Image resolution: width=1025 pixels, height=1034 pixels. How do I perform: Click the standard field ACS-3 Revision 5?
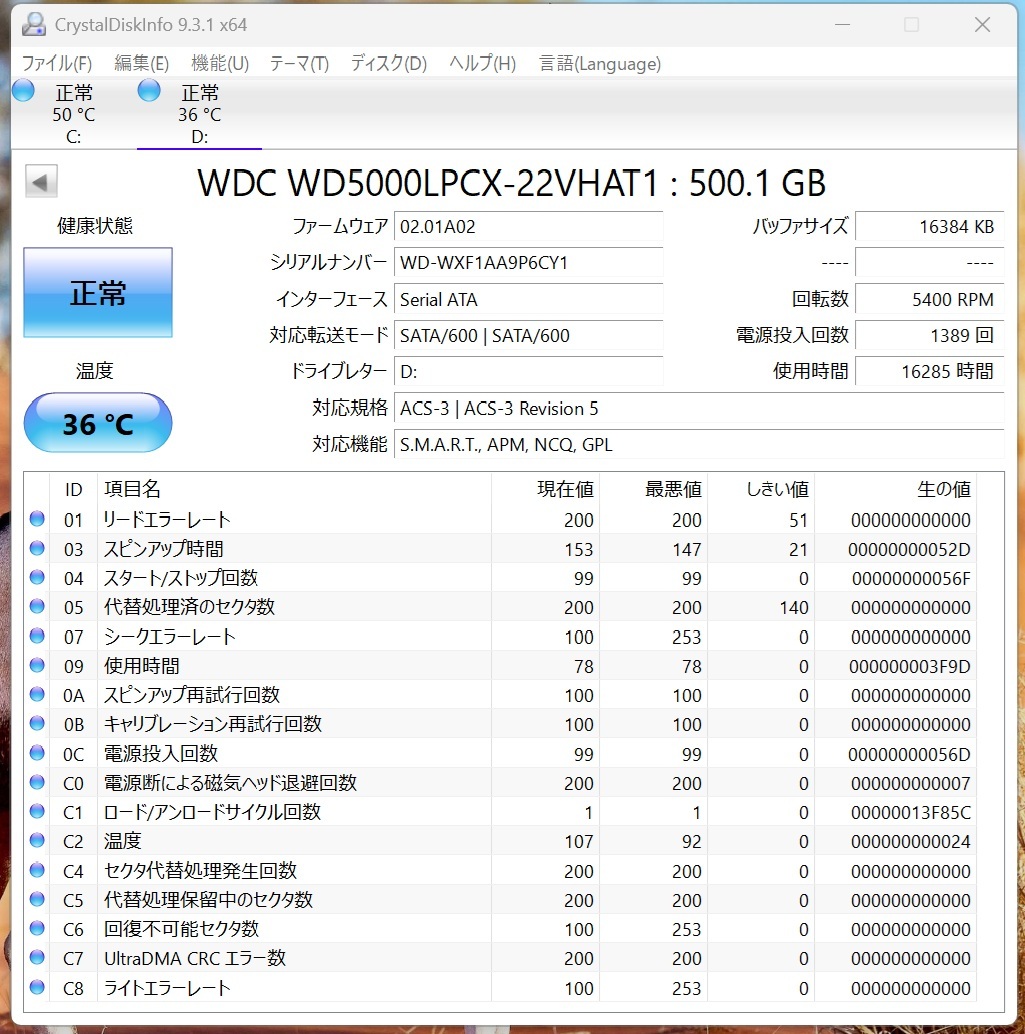coord(699,408)
